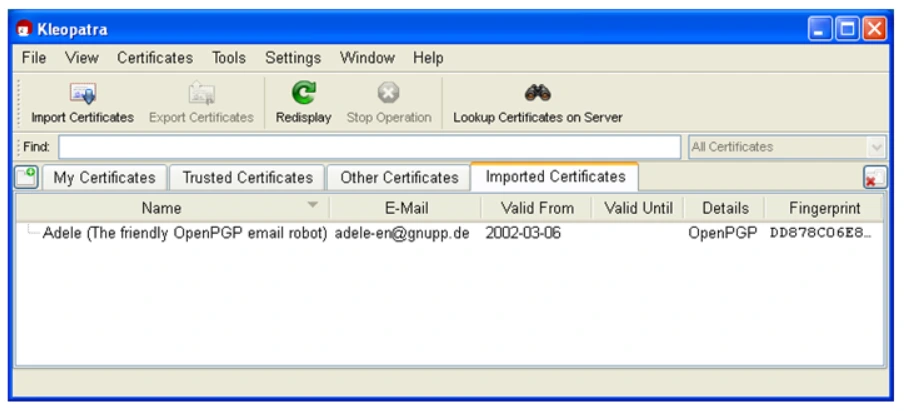
Task: Click the Find search input field
Action: click(369, 147)
